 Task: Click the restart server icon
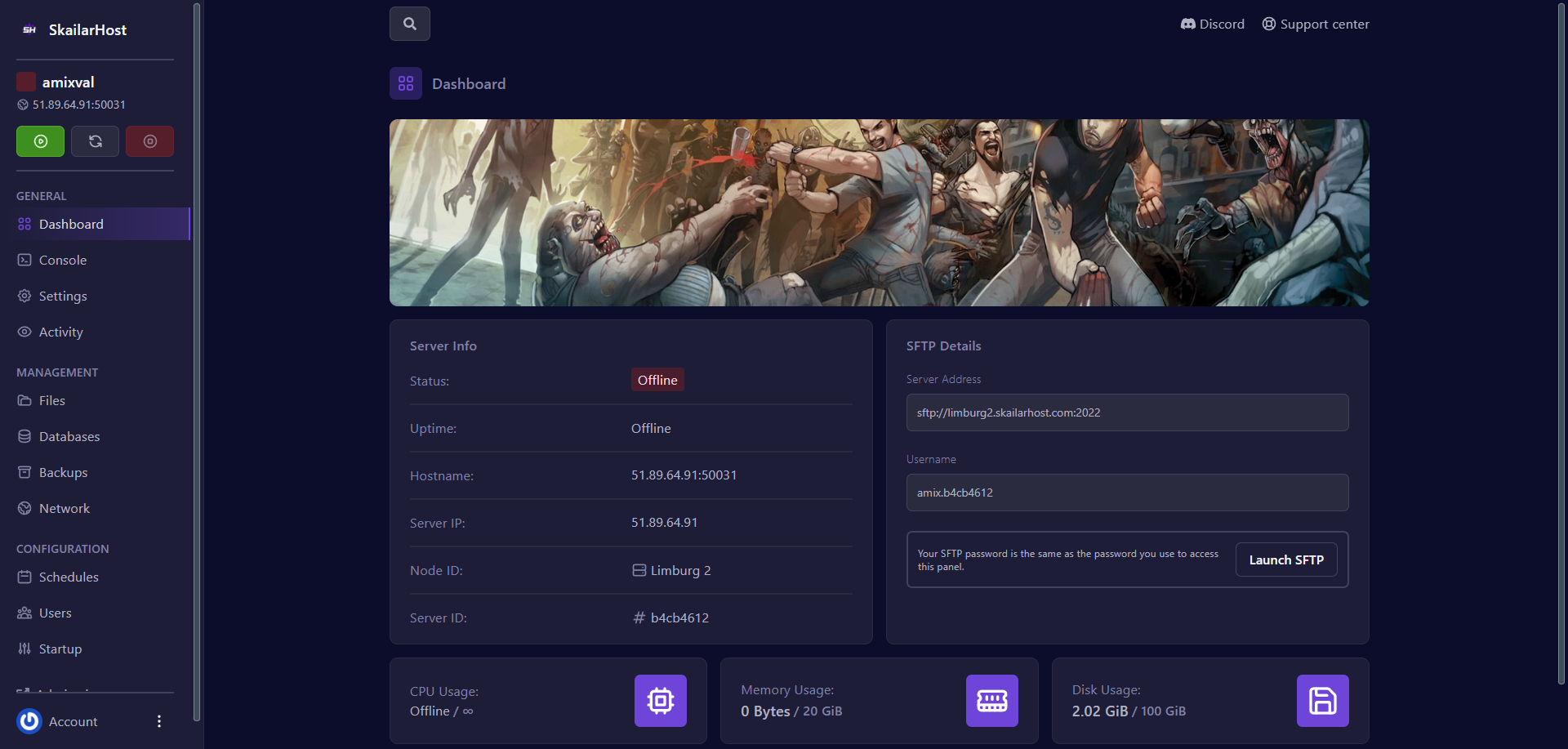click(95, 140)
